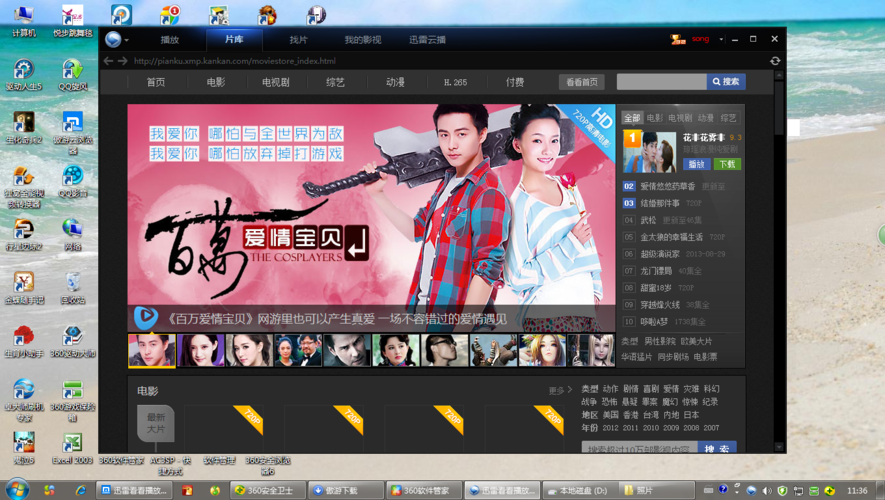Go forward with the right arrow button
The height and width of the screenshot is (500, 885).
click(x=122, y=60)
